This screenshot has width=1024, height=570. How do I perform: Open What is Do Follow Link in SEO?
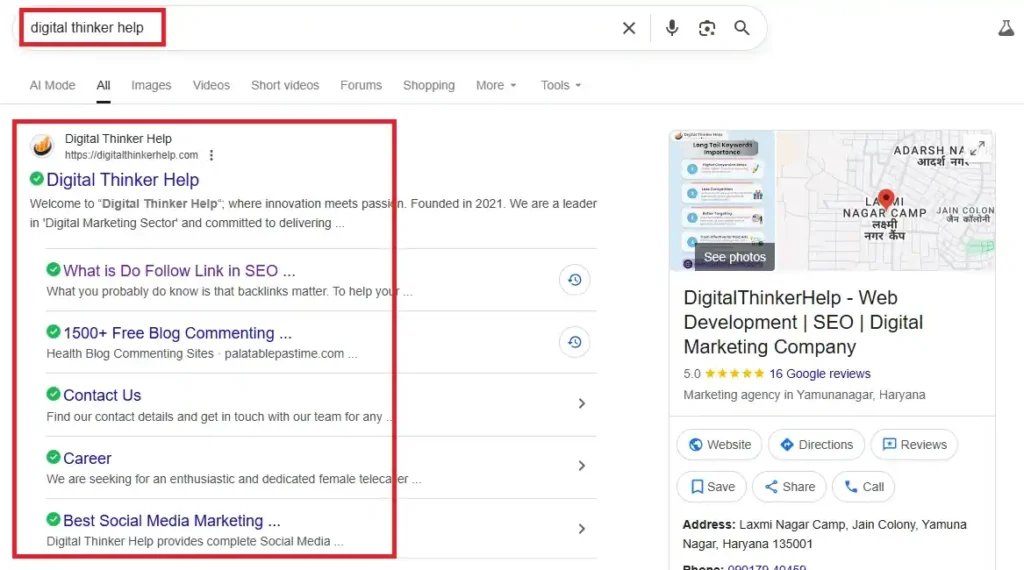[x=179, y=270]
